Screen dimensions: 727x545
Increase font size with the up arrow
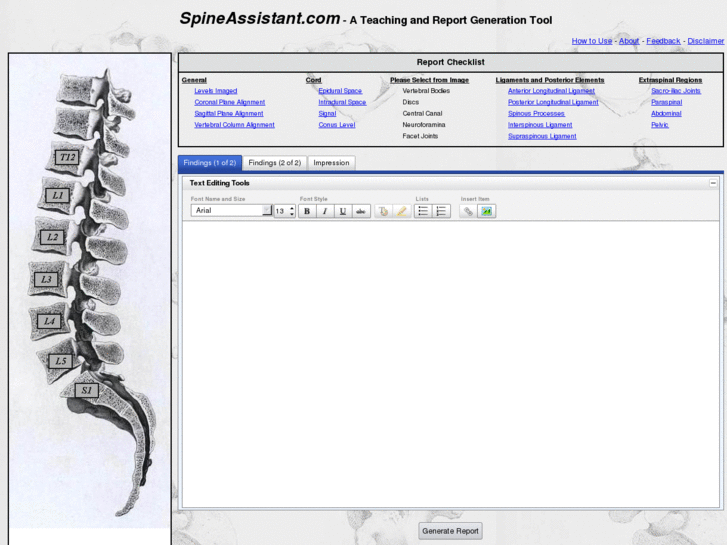tap(292, 208)
